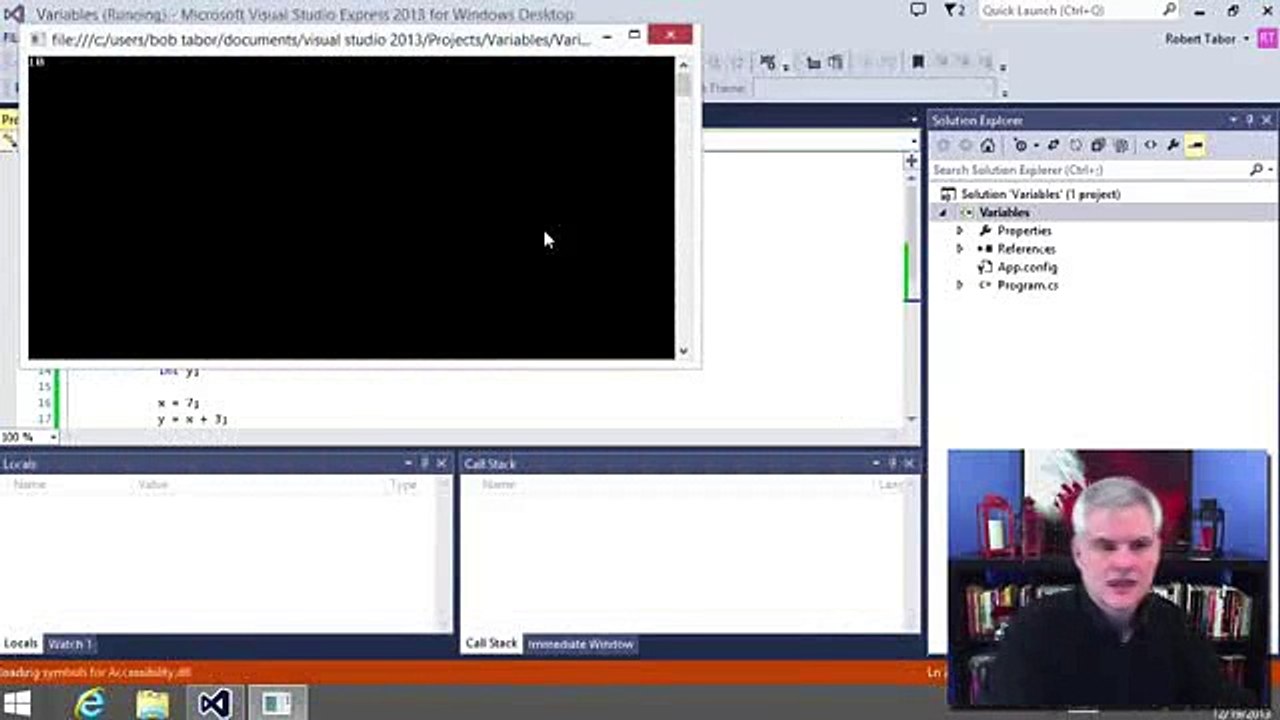Click the Quick Launch magnifier icon
The image size is (1280, 720).
1170,10
